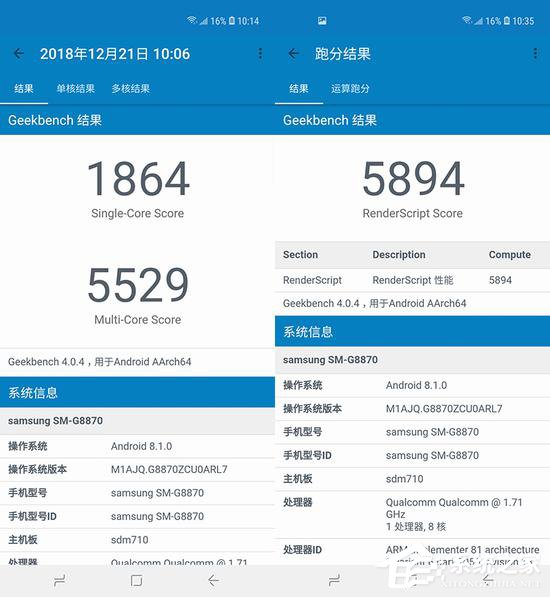Tap the recent apps icon on left phone
This screenshot has height=597, width=550.
pyautogui.click(x=60, y=580)
